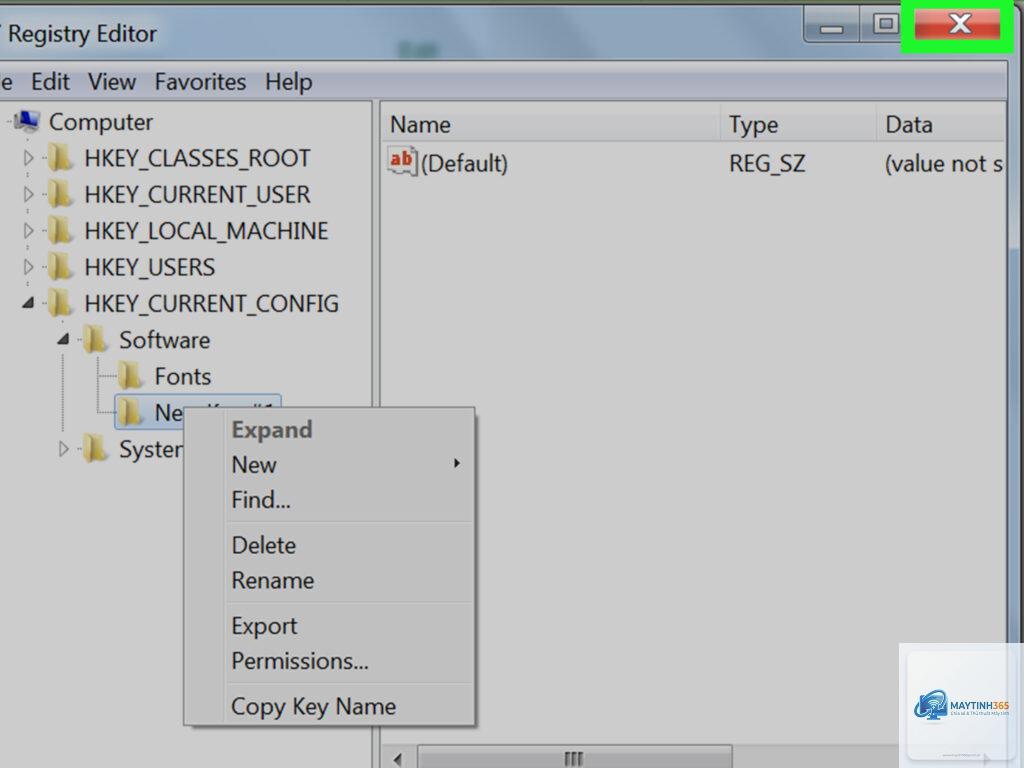Click the highlighted new key folder icon
The width and height of the screenshot is (1024, 768).
point(131,412)
